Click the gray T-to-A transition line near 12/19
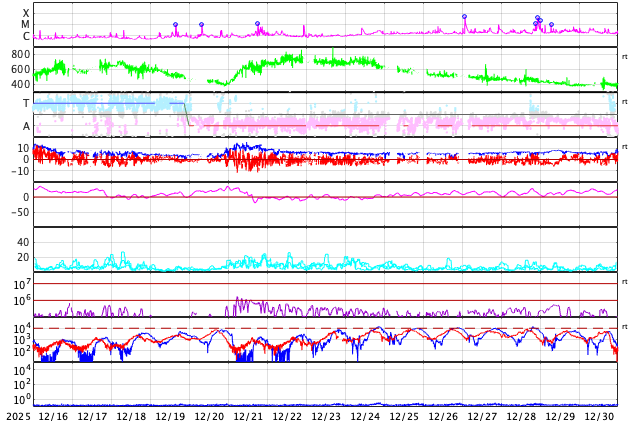Image resolution: width=634 pixels, height=424 pixels. tap(186, 113)
